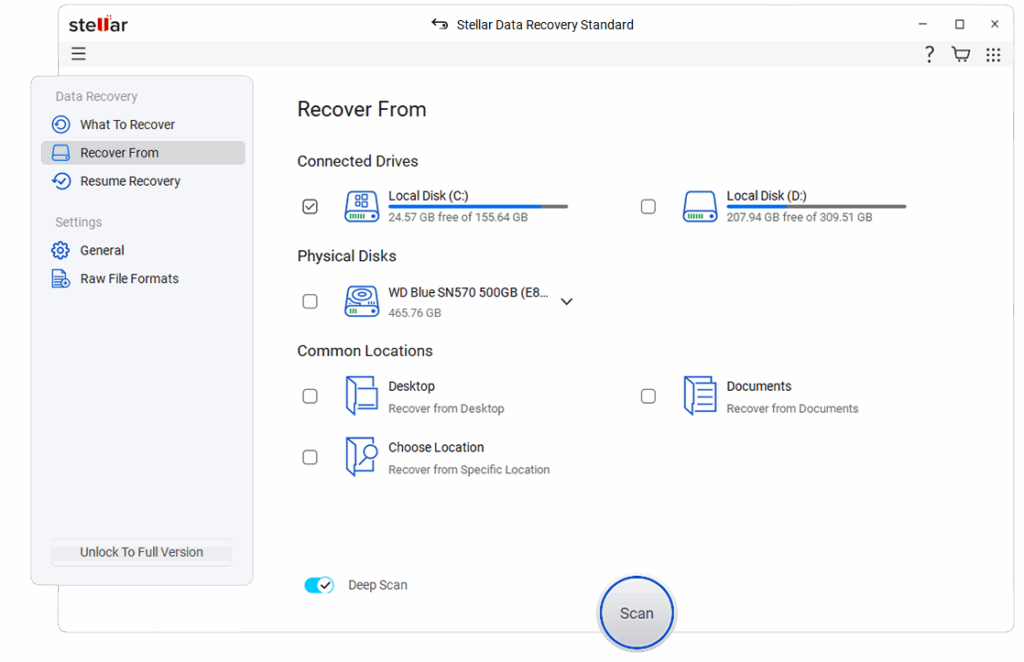Click the stellar logo
The image size is (1024, 662).
point(99,24)
